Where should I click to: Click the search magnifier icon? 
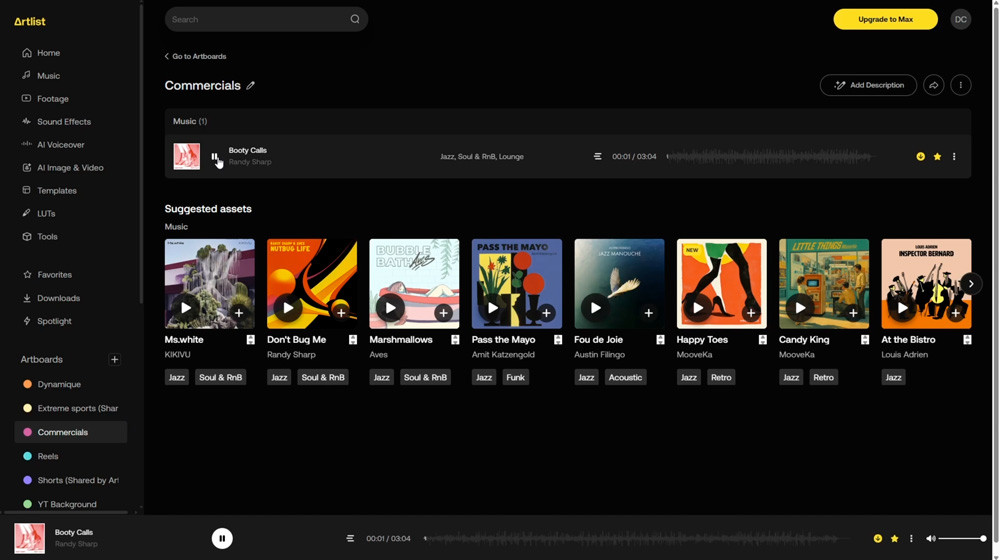click(x=355, y=19)
